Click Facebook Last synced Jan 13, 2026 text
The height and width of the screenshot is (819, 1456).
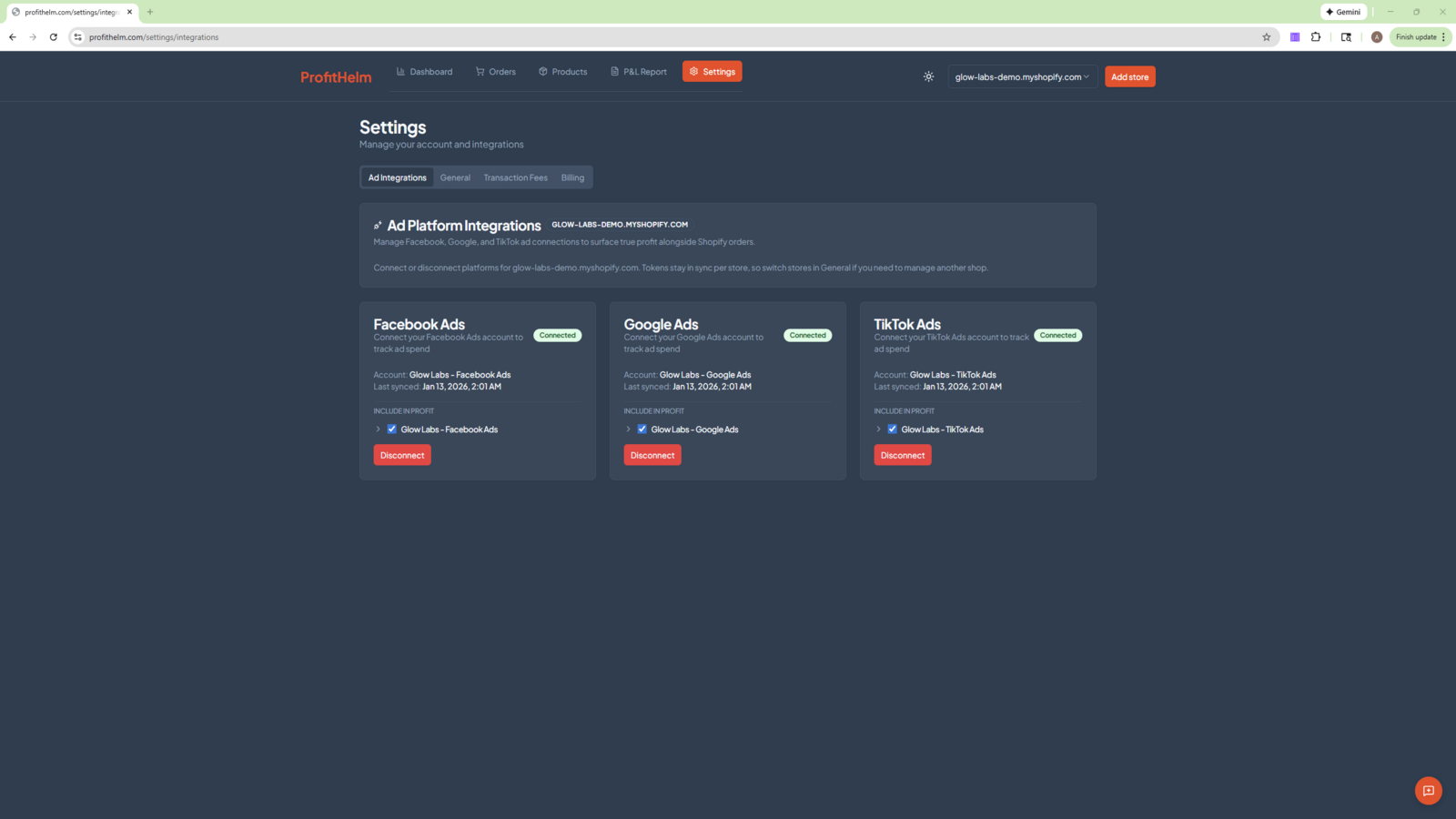[x=438, y=387]
